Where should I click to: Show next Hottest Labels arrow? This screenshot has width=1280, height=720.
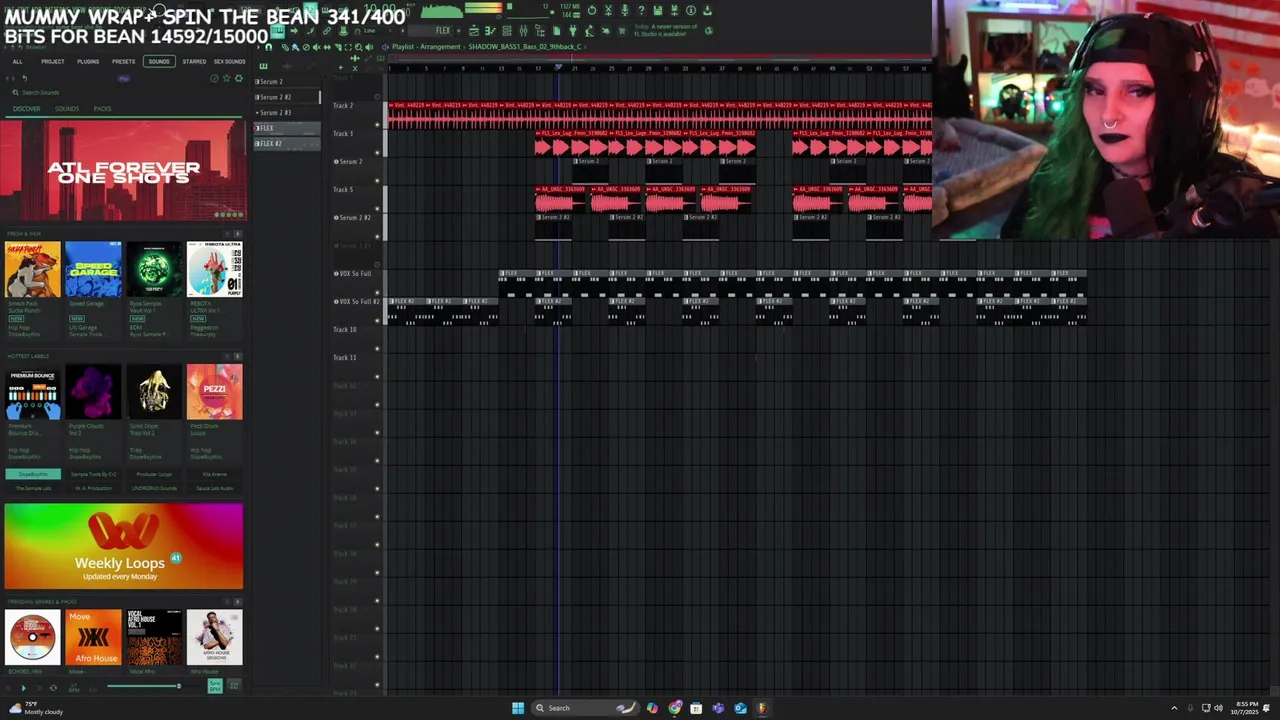pyautogui.click(x=238, y=356)
